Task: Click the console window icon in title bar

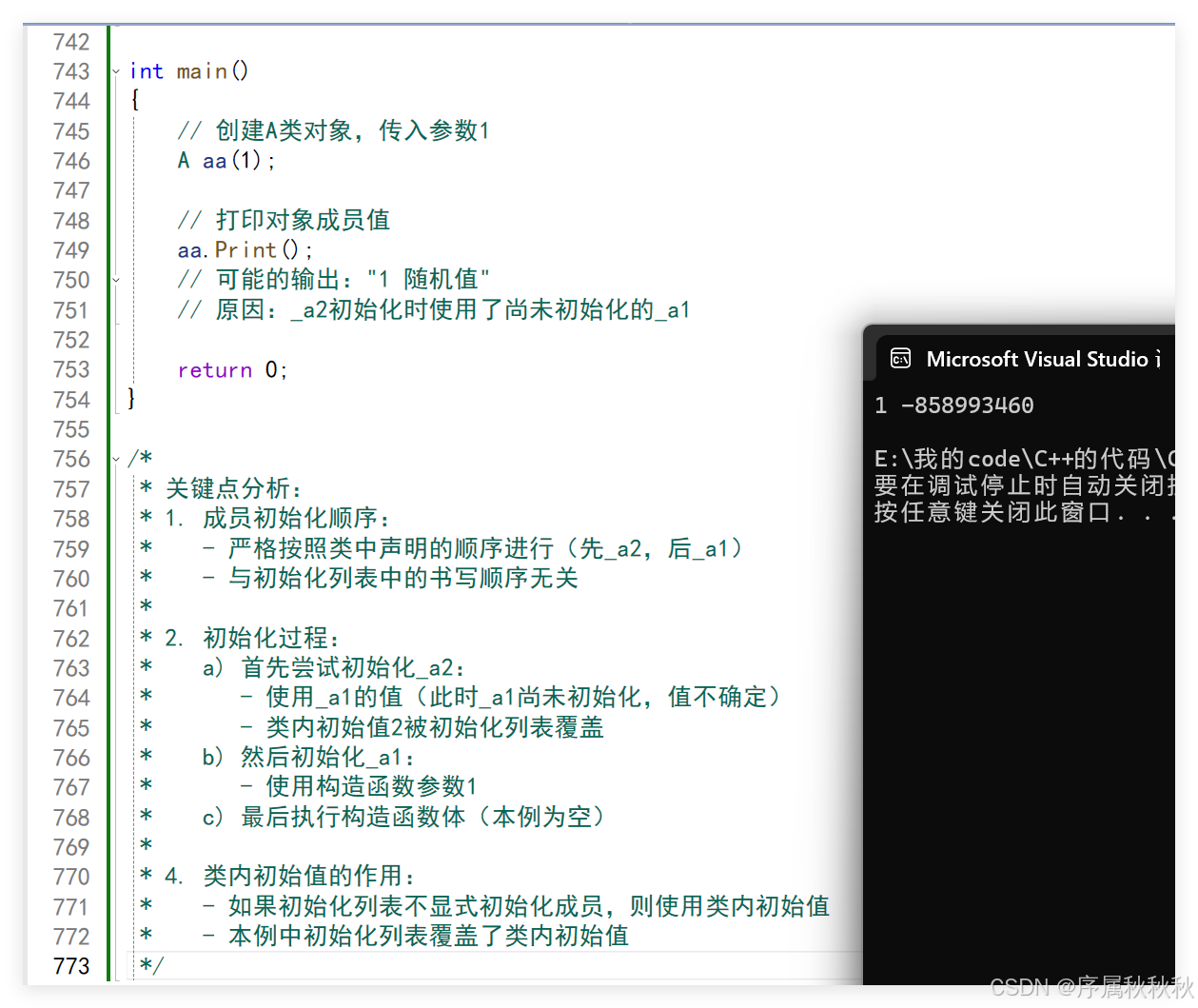Action: coord(900,359)
